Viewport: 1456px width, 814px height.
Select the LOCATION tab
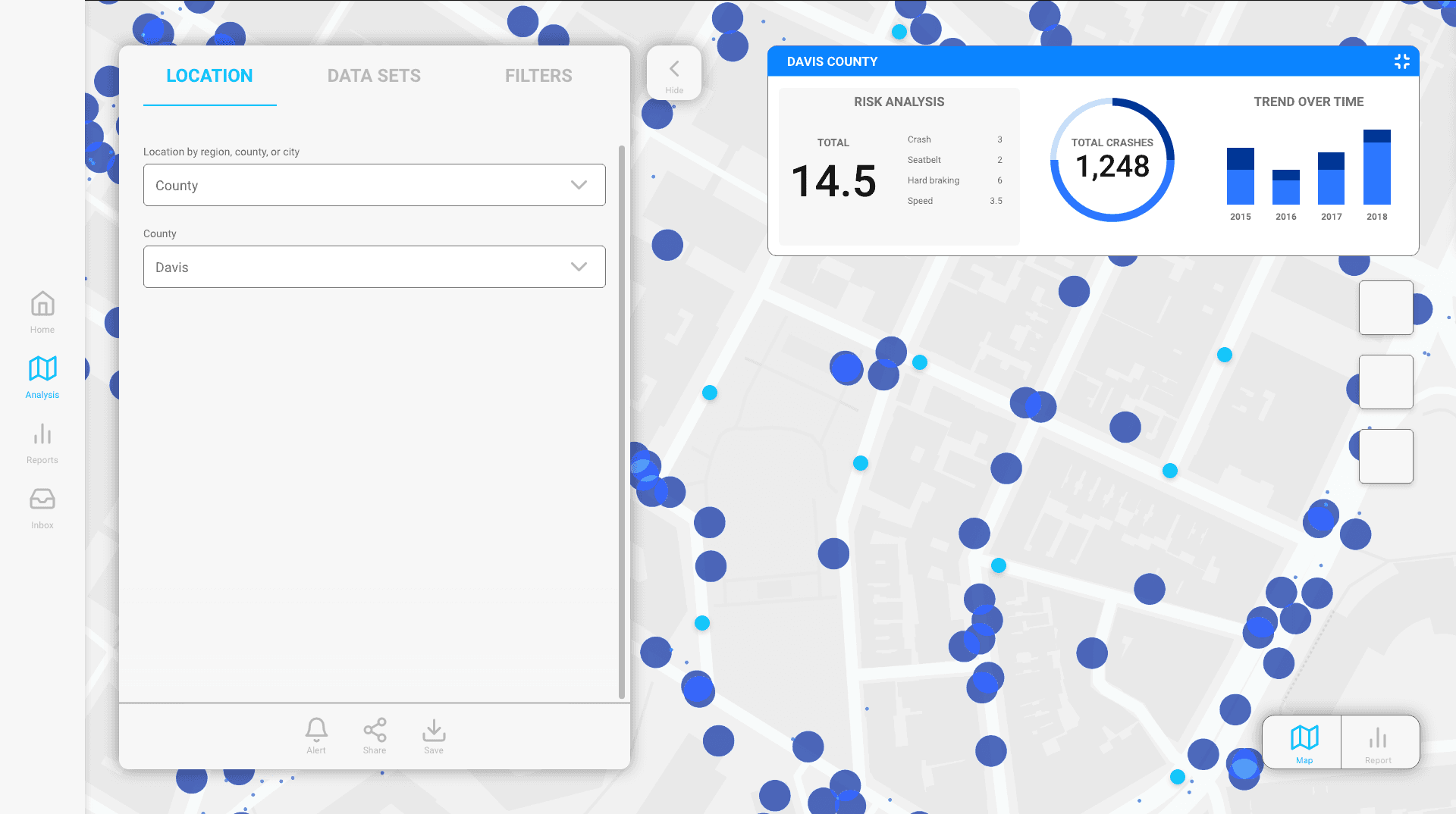(x=209, y=76)
